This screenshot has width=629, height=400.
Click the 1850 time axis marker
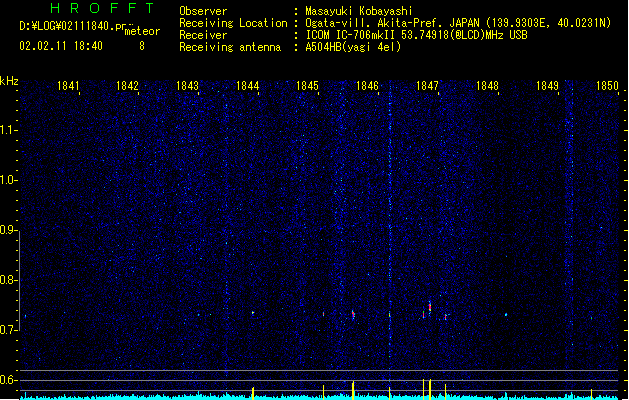tap(607, 86)
